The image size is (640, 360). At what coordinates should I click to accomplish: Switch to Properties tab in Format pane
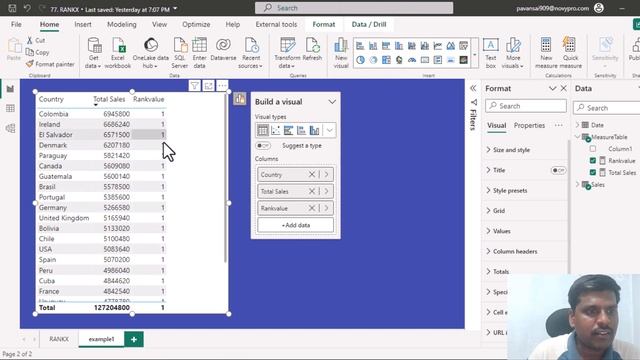529,125
